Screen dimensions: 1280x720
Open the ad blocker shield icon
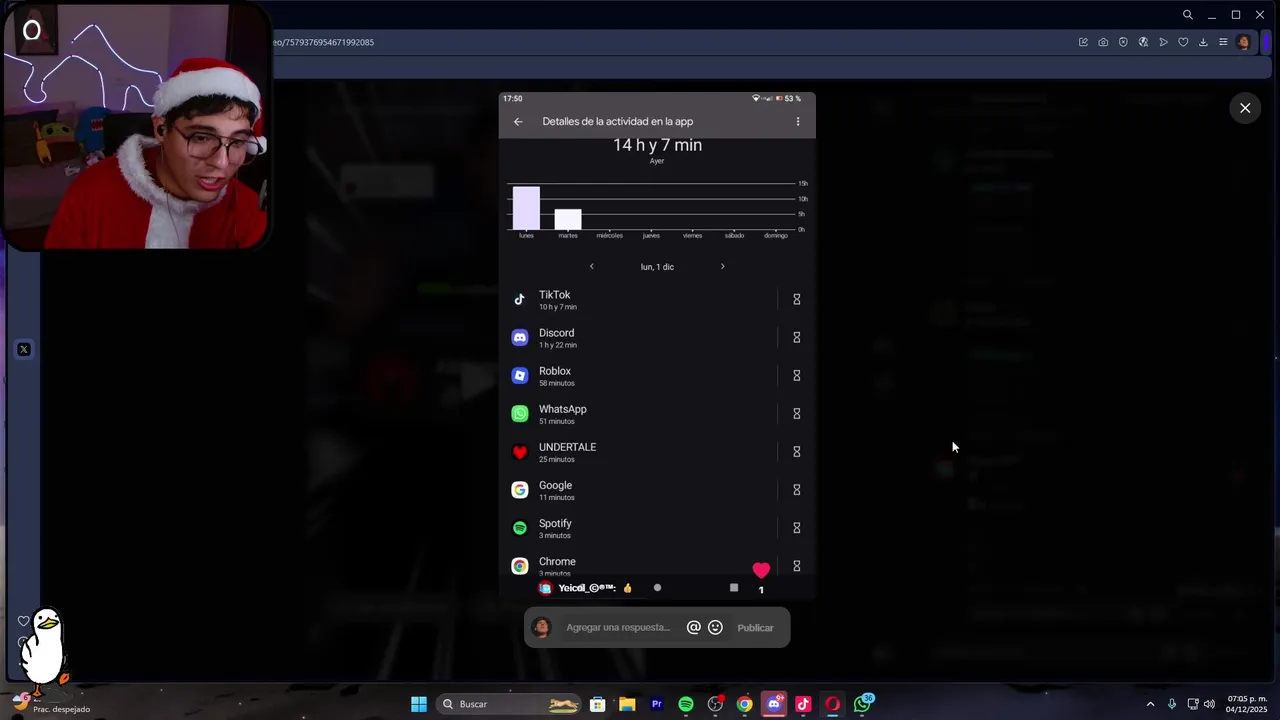[1123, 42]
